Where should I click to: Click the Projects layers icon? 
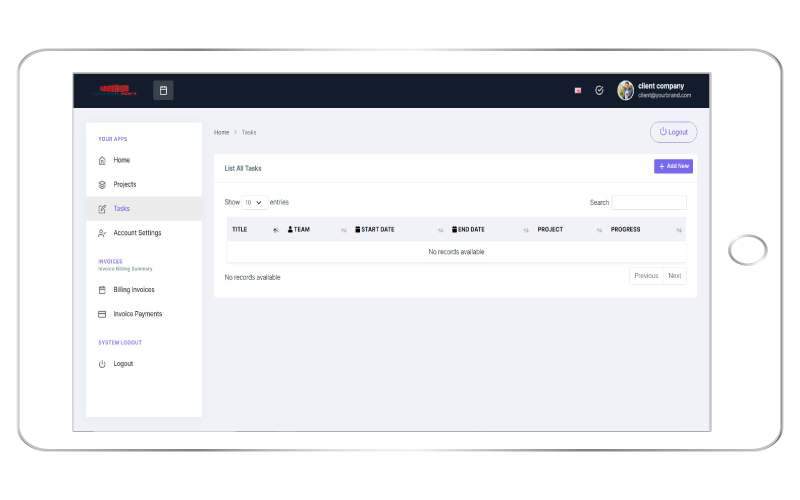(x=102, y=185)
